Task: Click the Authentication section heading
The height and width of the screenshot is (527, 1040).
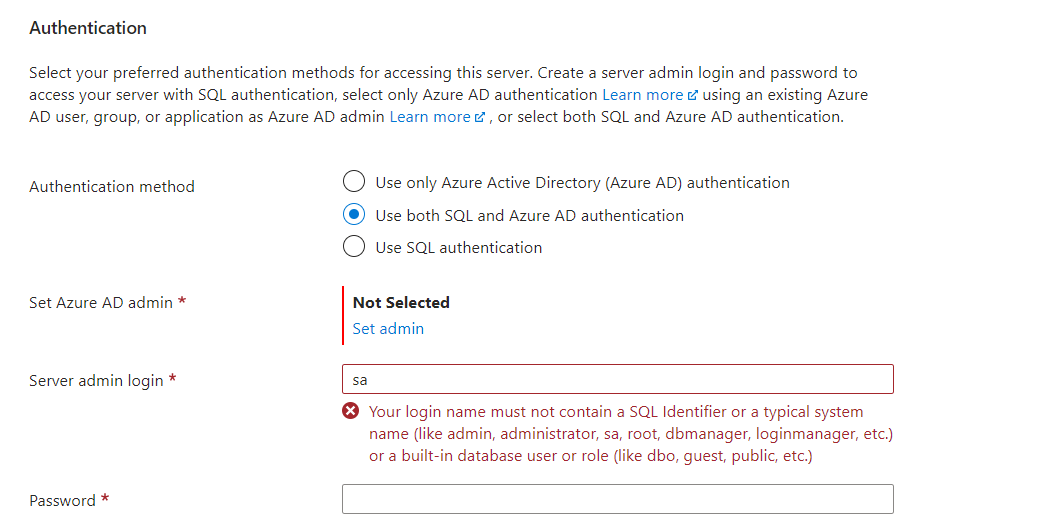Action: pyautogui.click(x=88, y=28)
